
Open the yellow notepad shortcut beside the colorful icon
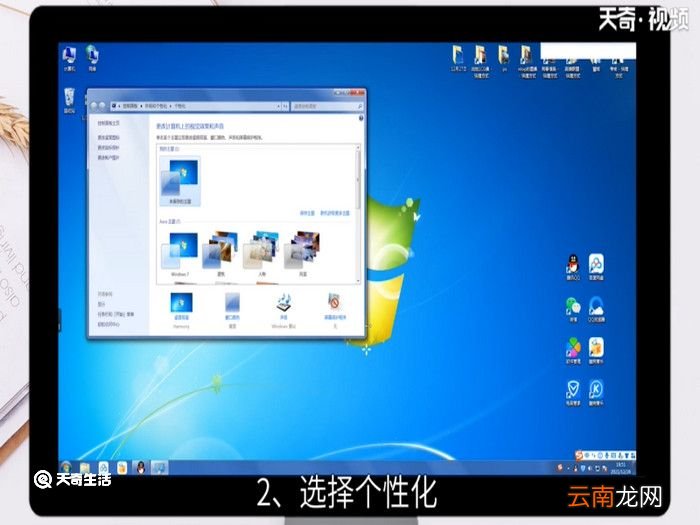click(x=596, y=351)
